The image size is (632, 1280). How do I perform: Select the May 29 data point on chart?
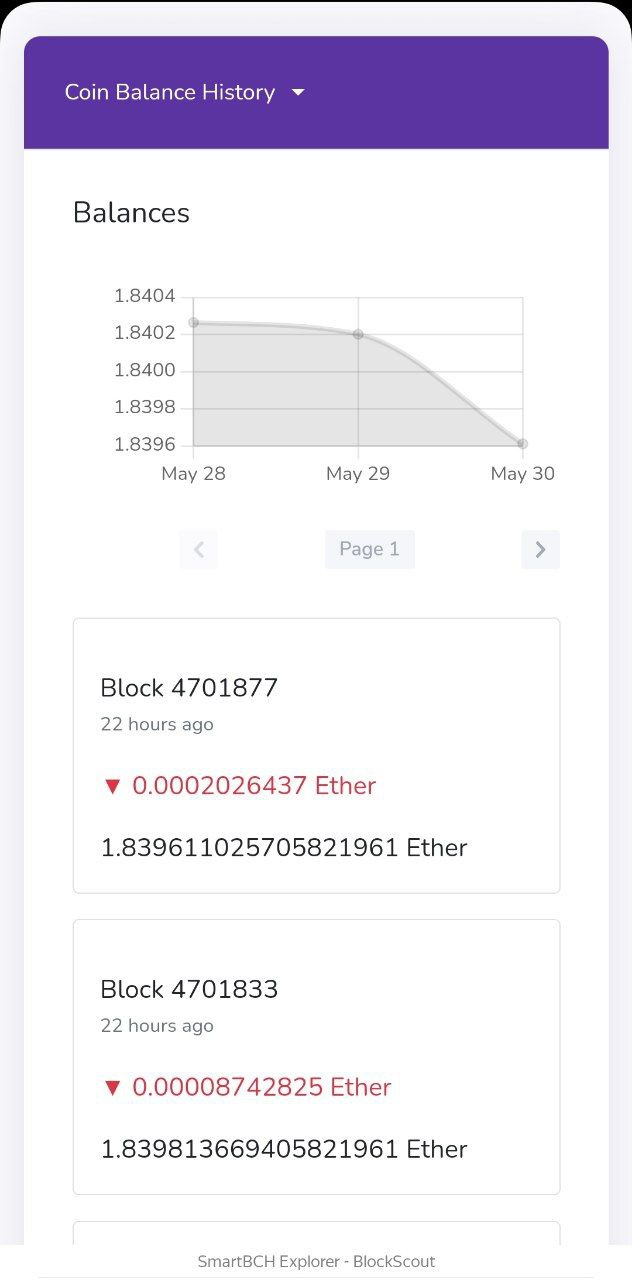point(358,334)
